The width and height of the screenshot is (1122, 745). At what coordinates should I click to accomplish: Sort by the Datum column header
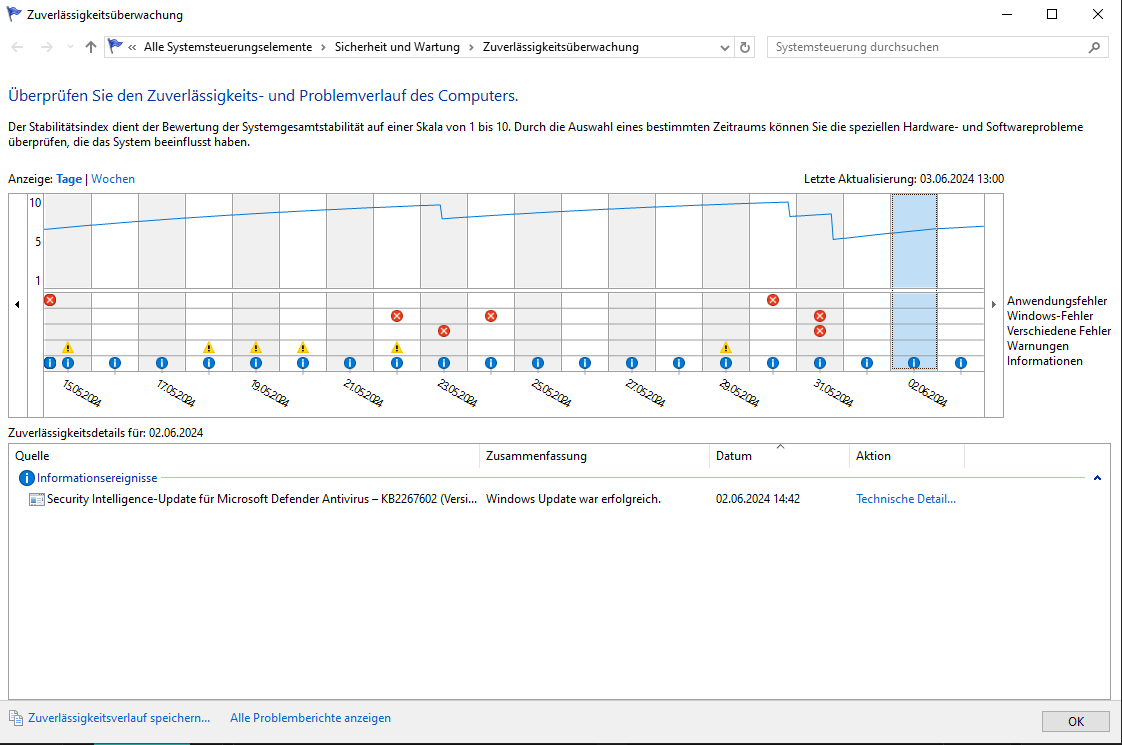[x=779, y=456]
